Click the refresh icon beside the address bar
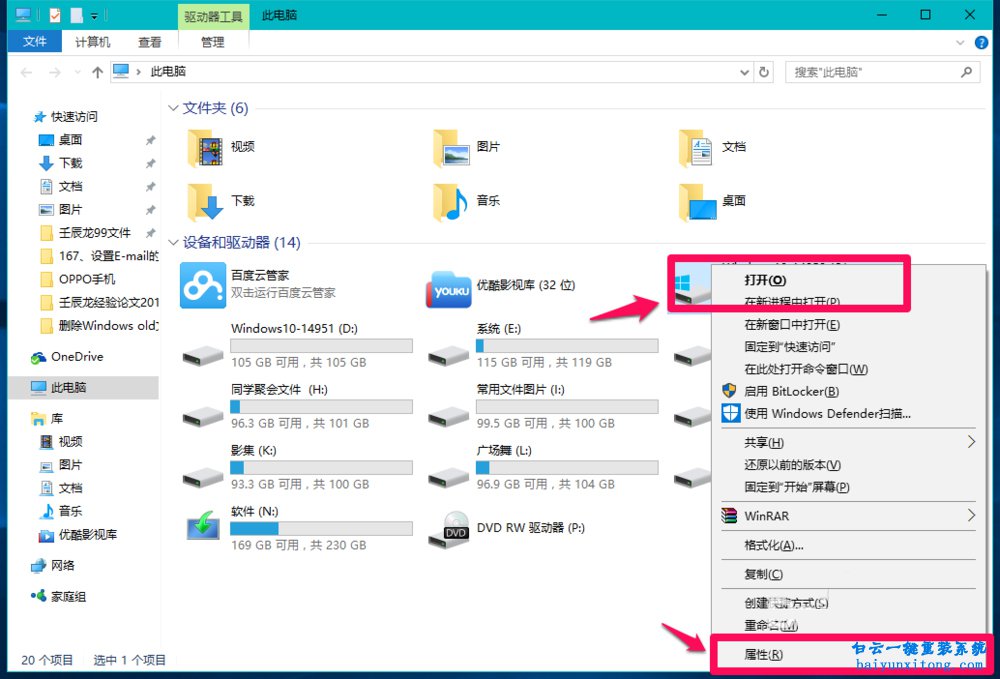The width and height of the screenshot is (1000, 679). coord(761,71)
